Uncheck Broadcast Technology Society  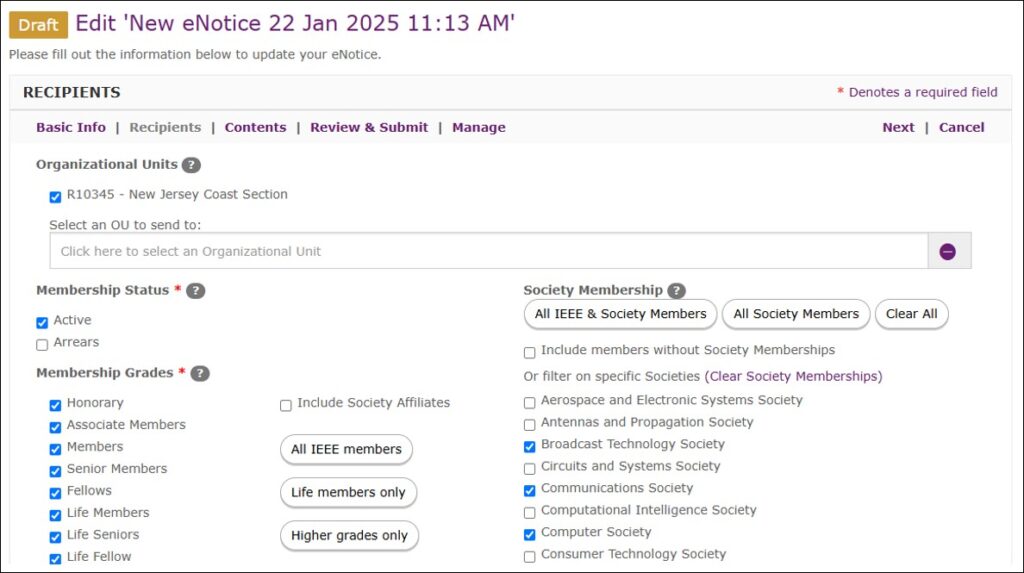(530, 447)
